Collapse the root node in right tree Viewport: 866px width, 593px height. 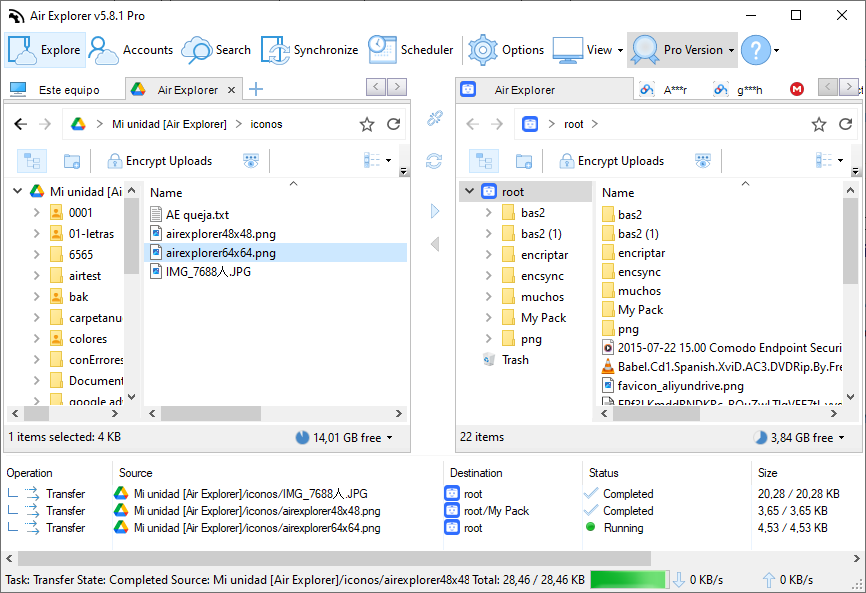click(x=469, y=192)
